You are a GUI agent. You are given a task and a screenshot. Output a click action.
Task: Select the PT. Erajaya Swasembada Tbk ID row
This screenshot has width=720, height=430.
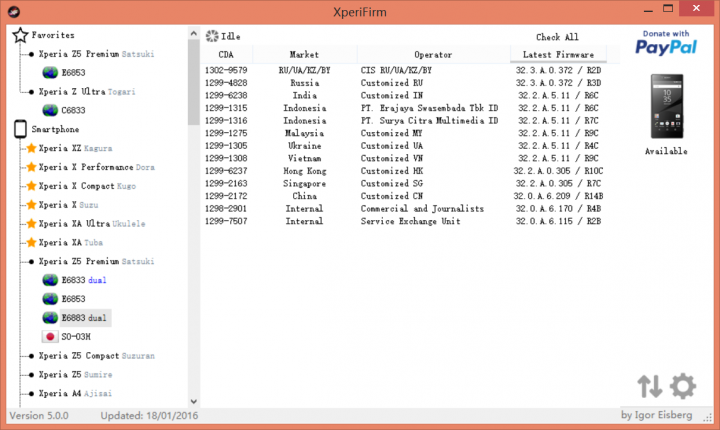click(403, 108)
